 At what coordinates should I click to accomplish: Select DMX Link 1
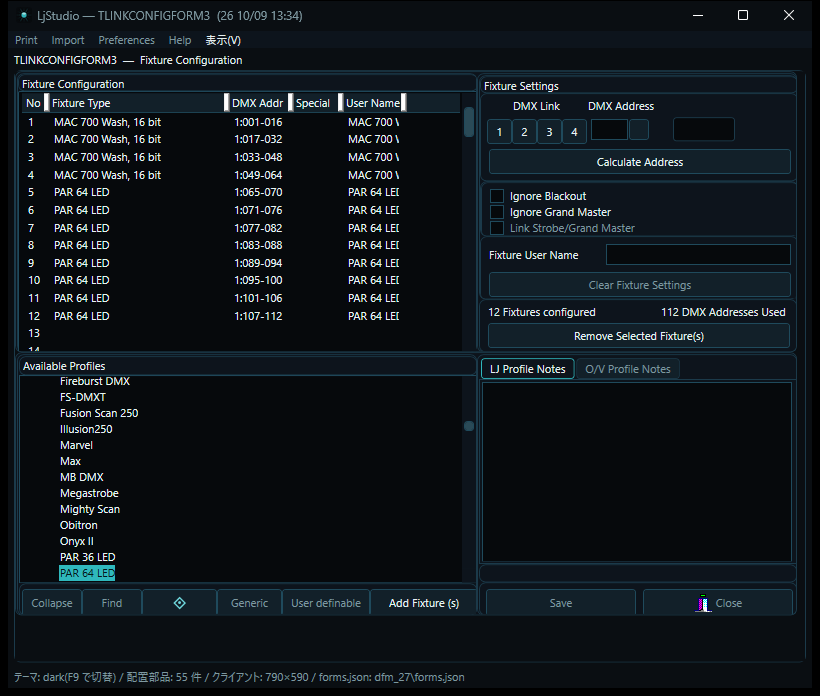pos(499,132)
